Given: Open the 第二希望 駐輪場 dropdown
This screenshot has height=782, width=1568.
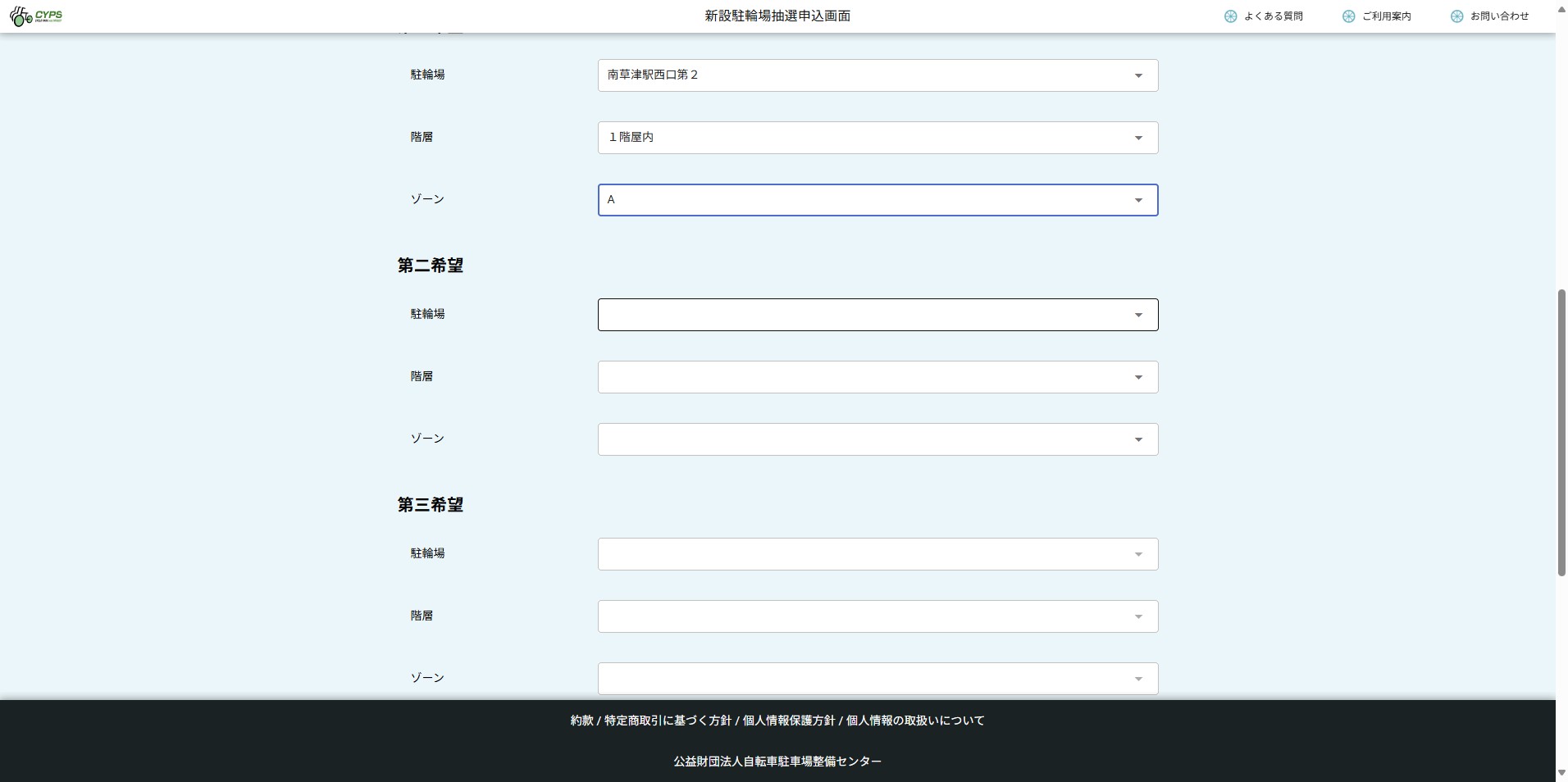Looking at the screenshot, I should pyautogui.click(x=877, y=315).
